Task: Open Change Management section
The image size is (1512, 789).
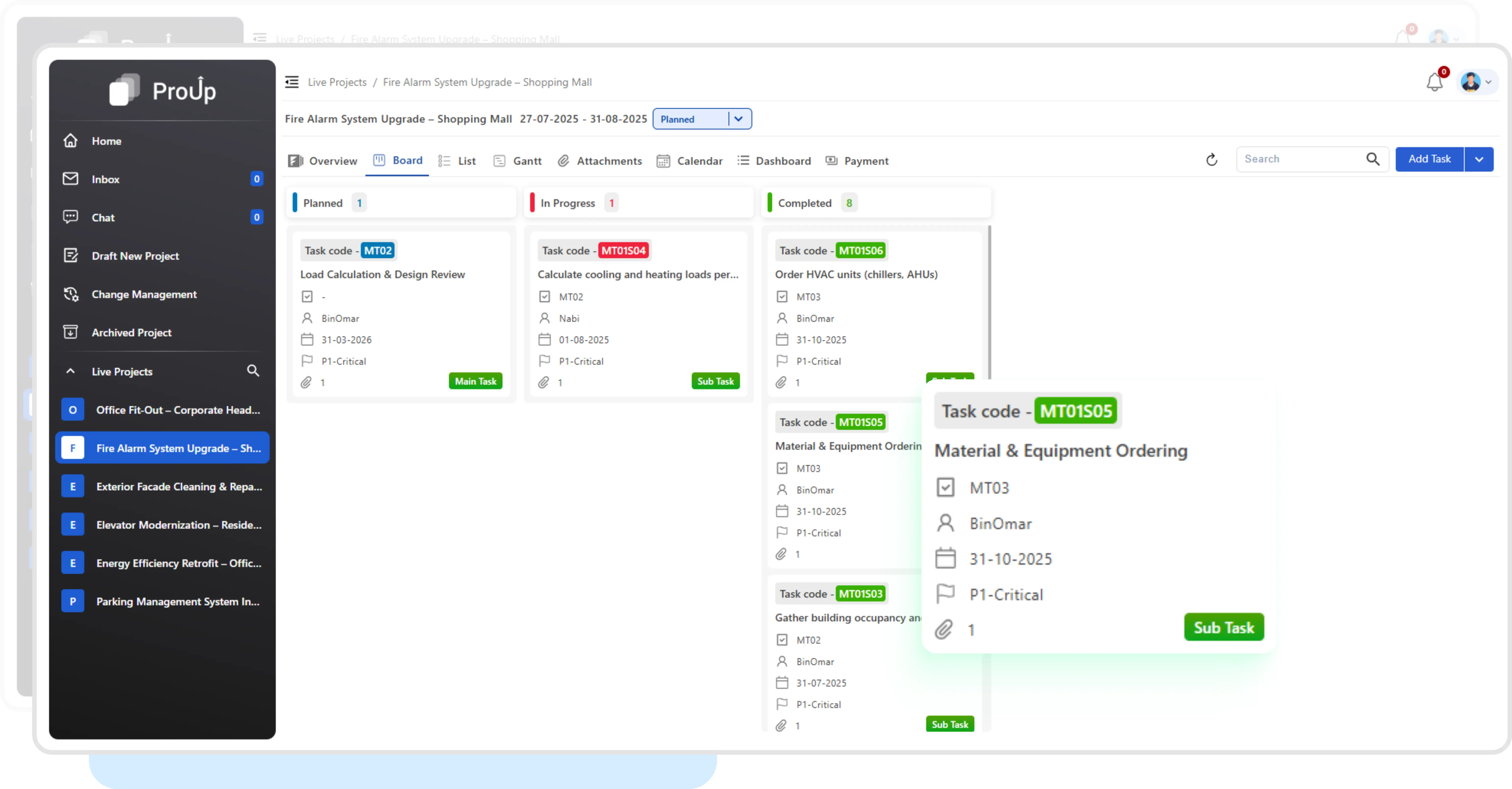Action: tap(144, 294)
